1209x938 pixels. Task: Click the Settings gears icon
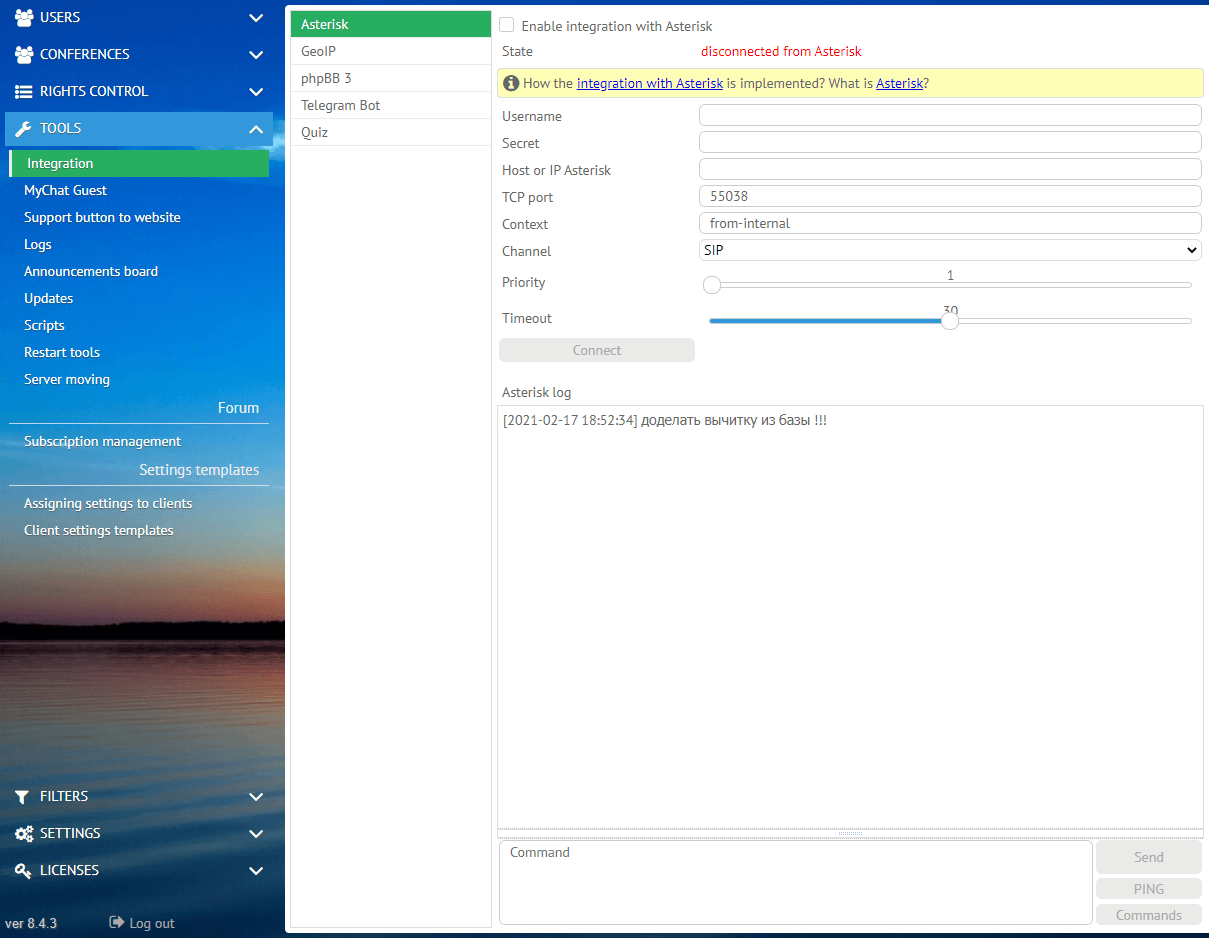pos(24,834)
